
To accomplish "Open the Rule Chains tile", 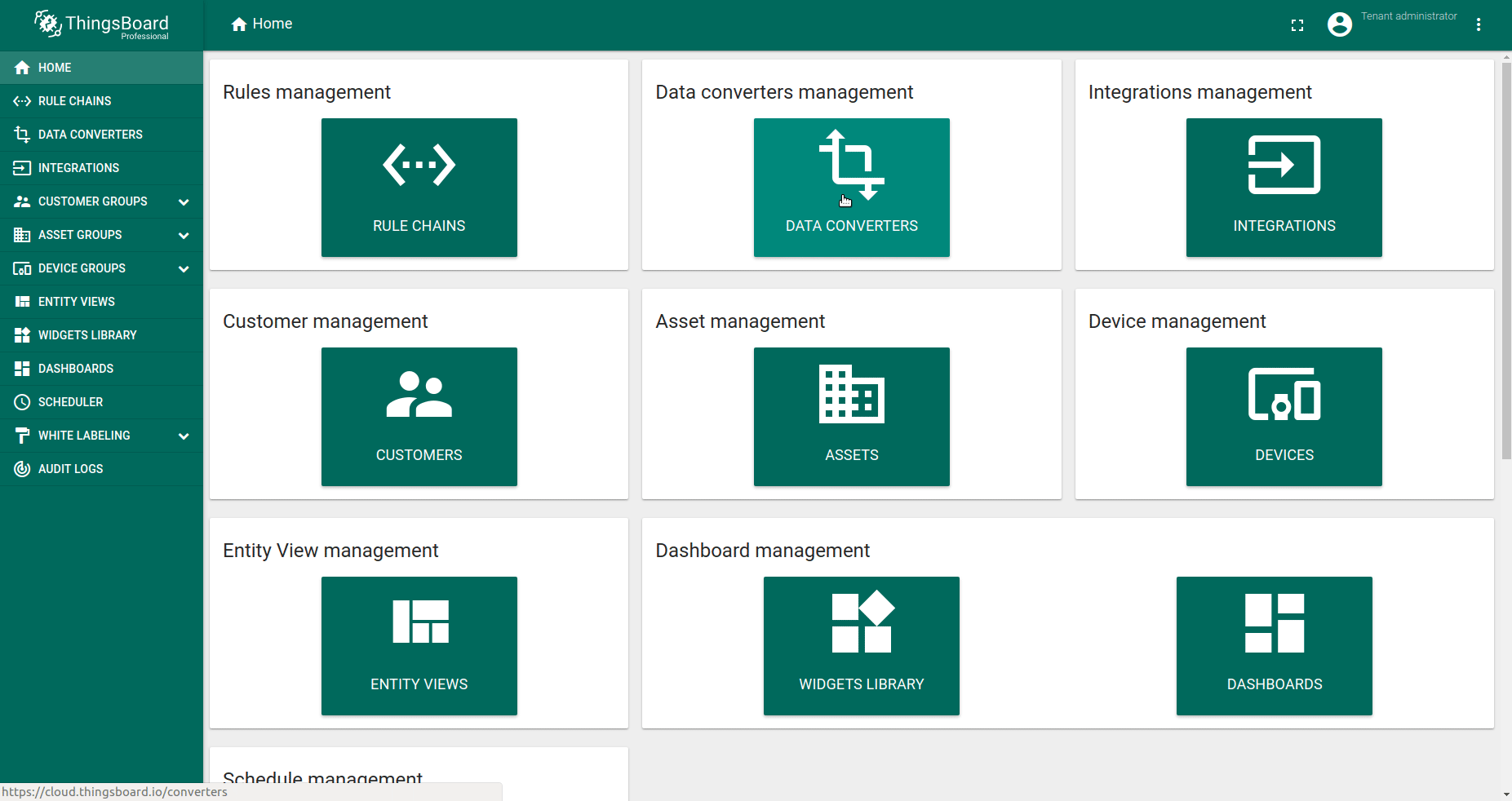I will point(419,188).
